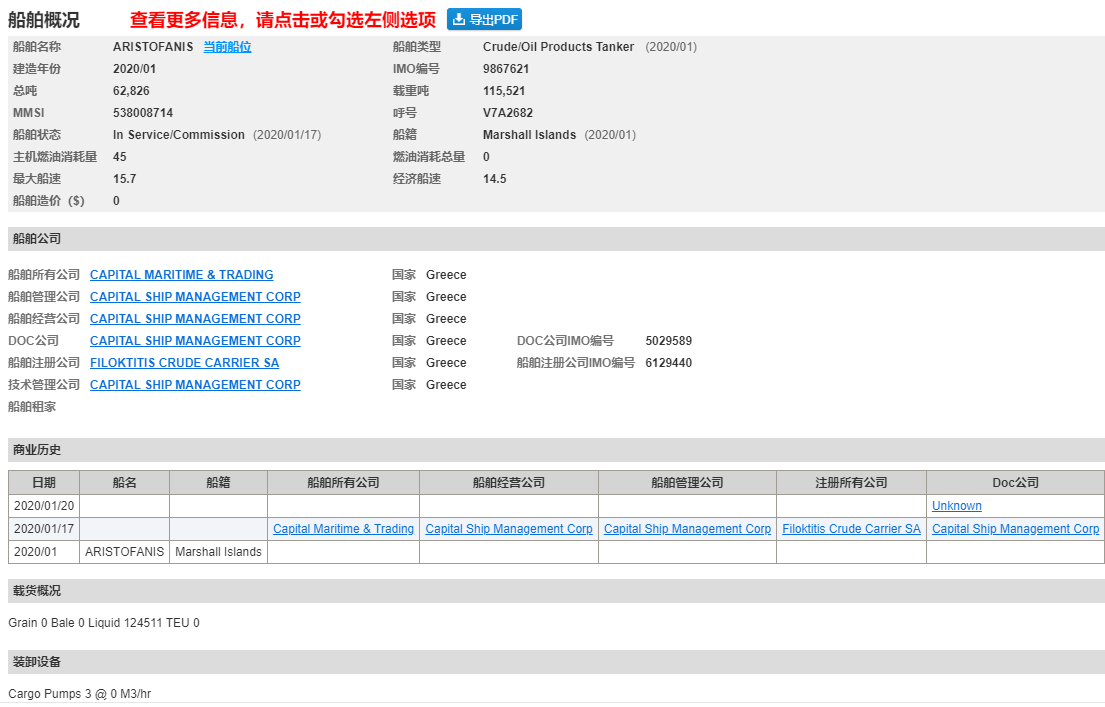Select the maximum speed value 15.7

tap(125, 179)
